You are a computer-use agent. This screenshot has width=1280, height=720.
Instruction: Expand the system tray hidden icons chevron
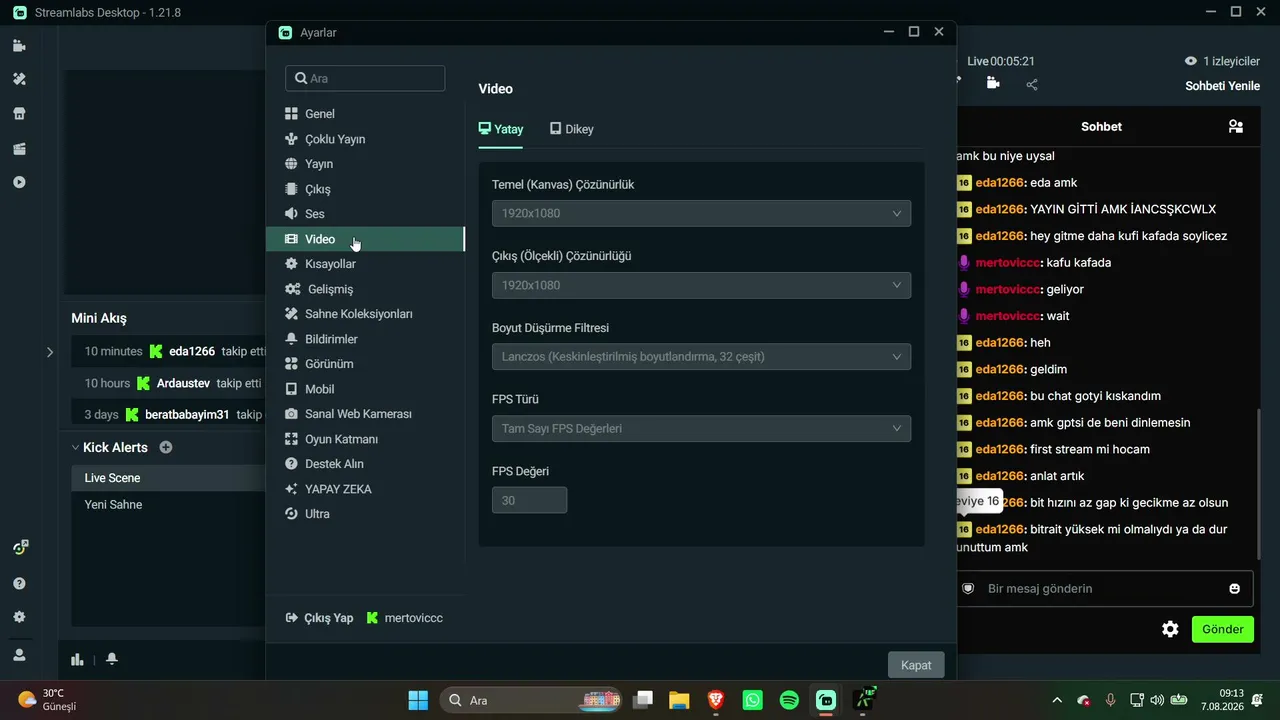pyautogui.click(x=1057, y=700)
